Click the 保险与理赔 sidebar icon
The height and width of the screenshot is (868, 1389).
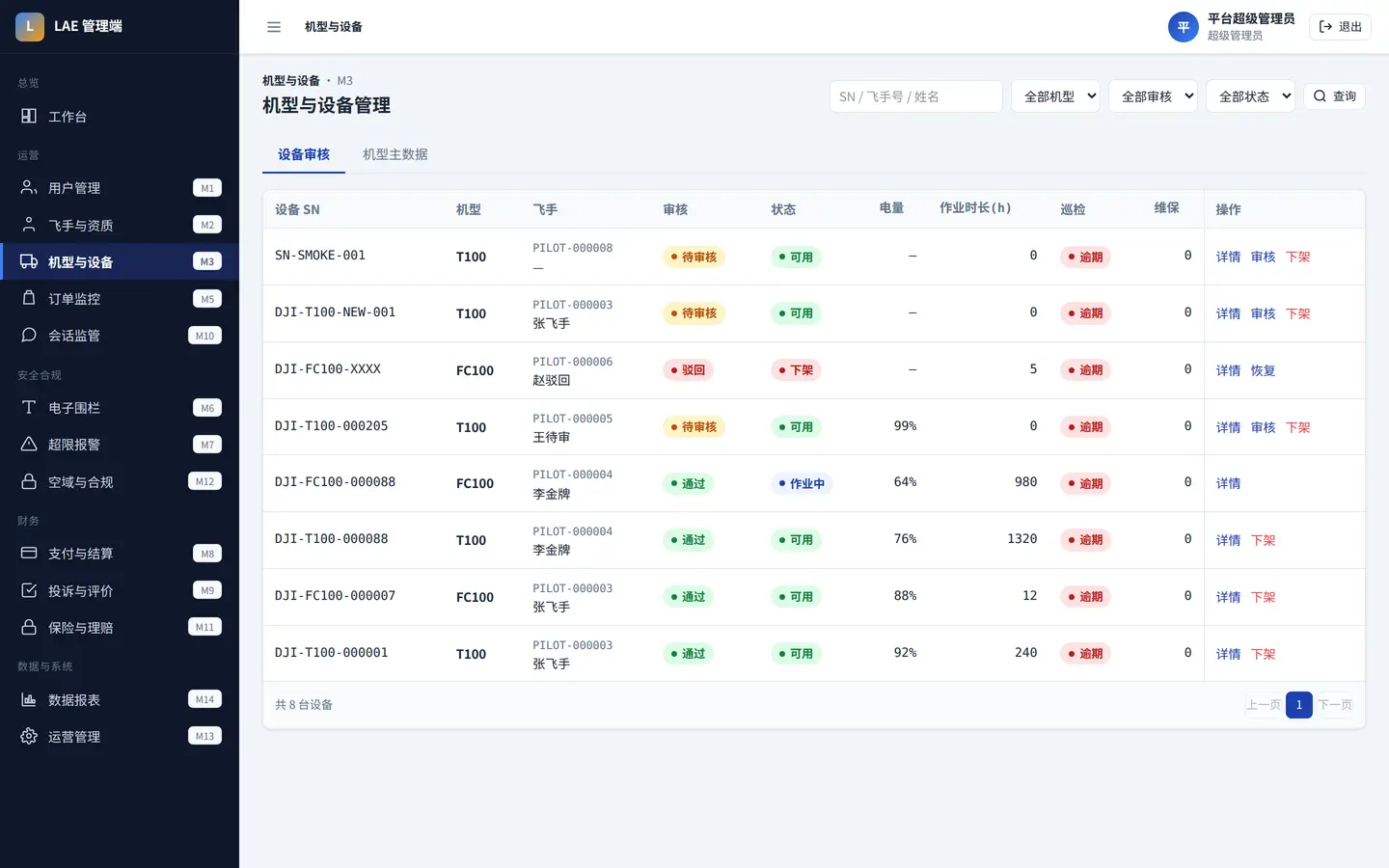coord(29,627)
